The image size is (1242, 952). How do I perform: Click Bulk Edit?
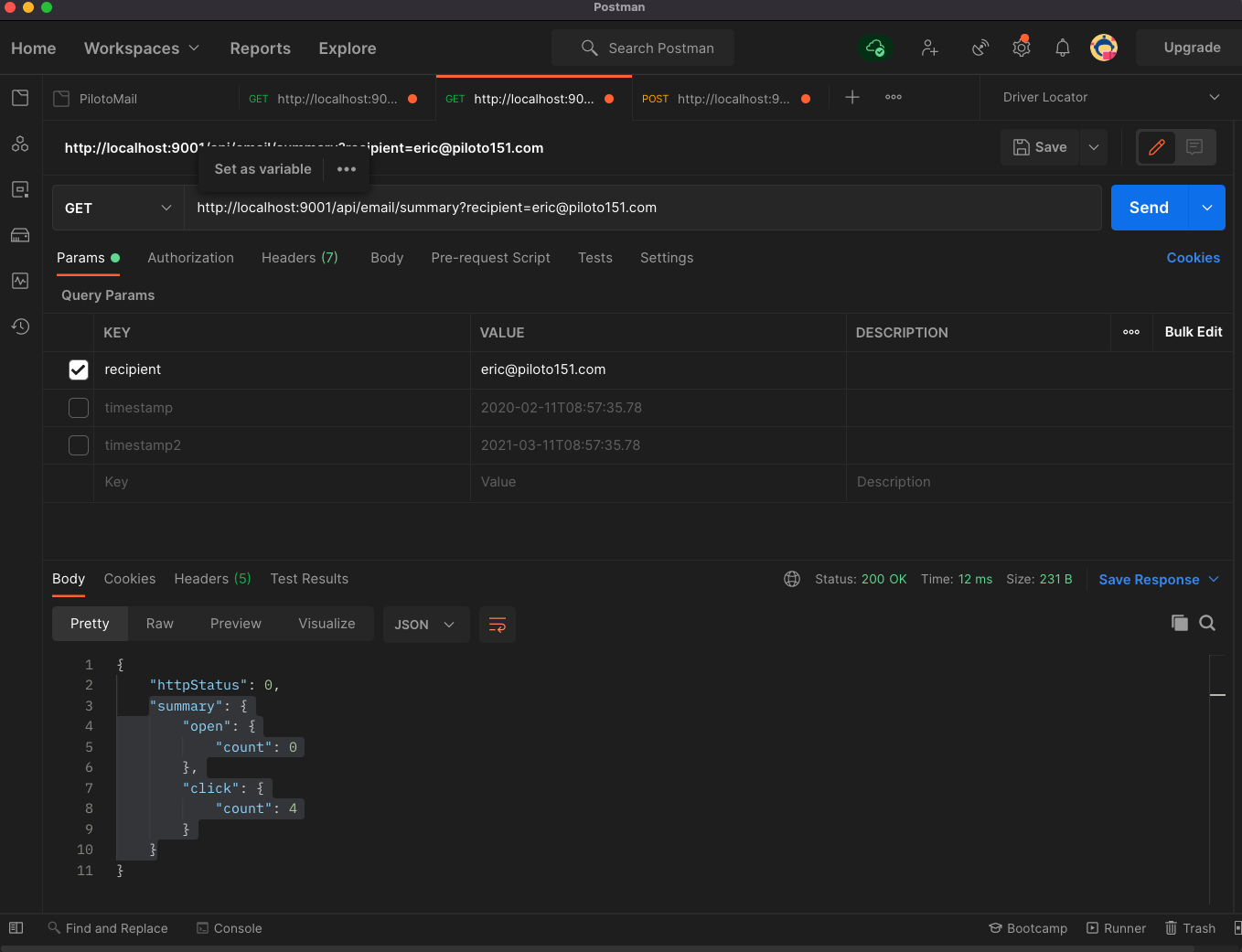(x=1194, y=332)
